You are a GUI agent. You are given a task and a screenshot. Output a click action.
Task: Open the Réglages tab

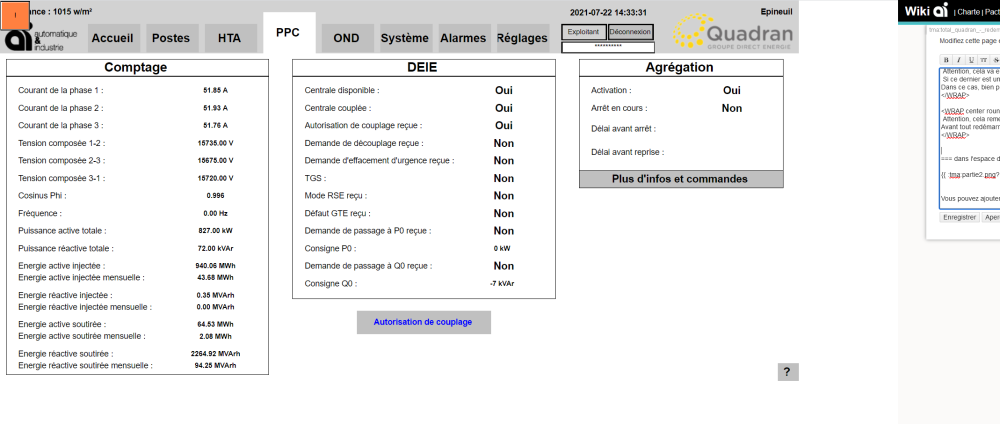coord(521,38)
